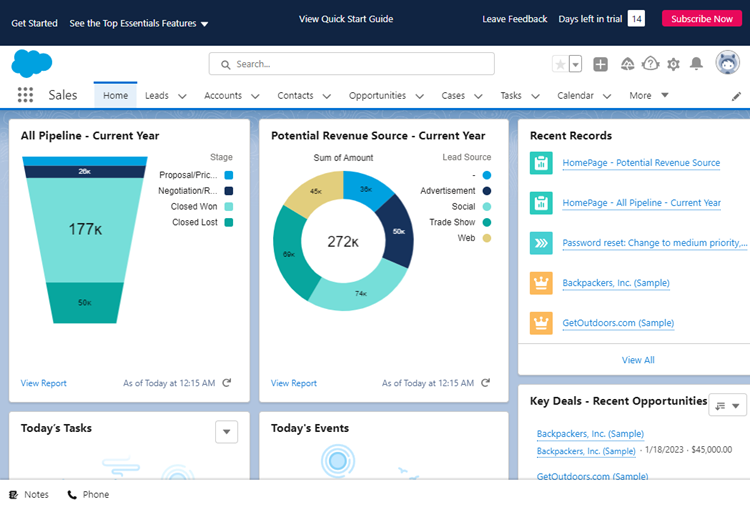The height and width of the screenshot is (515, 750).
Task: Open the user profile avatar
Action: 726,64
